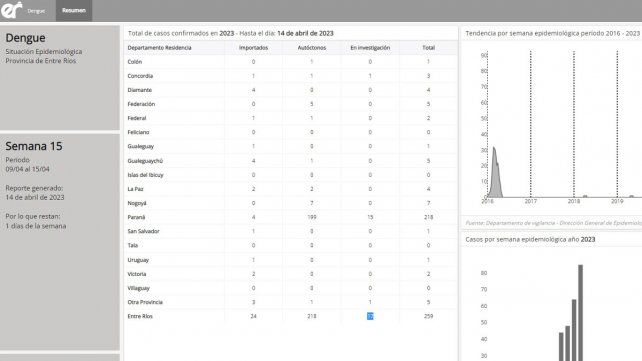
Task: Select the Paraná row name
Action: pyautogui.click(x=136, y=217)
